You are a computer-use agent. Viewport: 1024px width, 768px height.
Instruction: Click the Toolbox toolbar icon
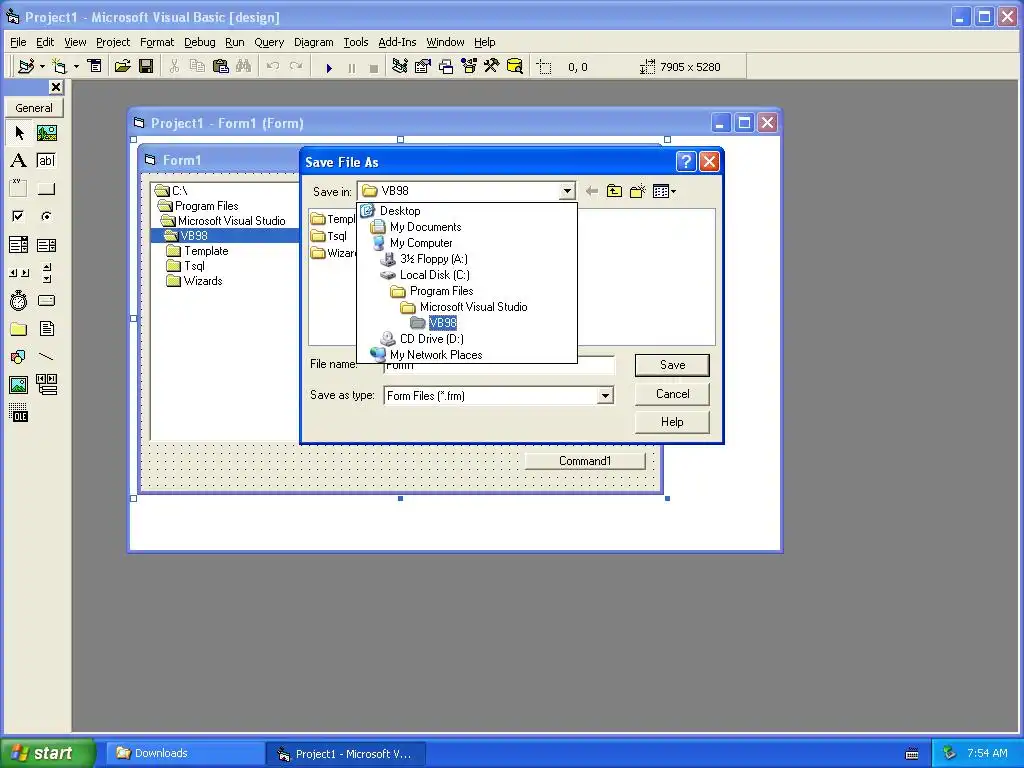click(492, 67)
